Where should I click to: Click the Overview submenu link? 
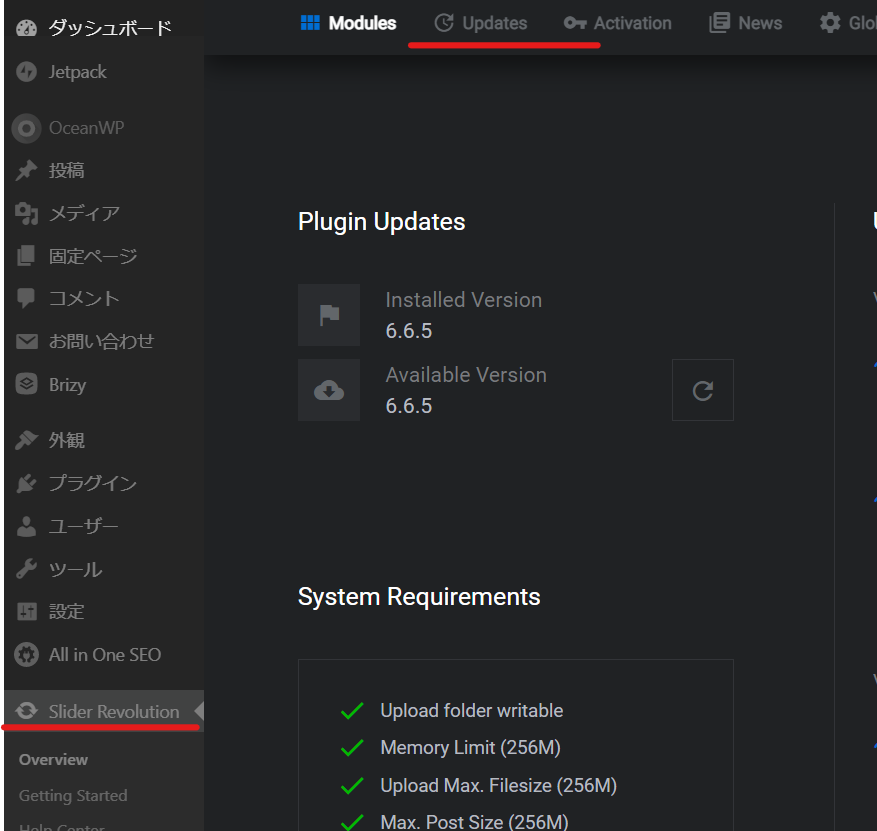point(53,760)
